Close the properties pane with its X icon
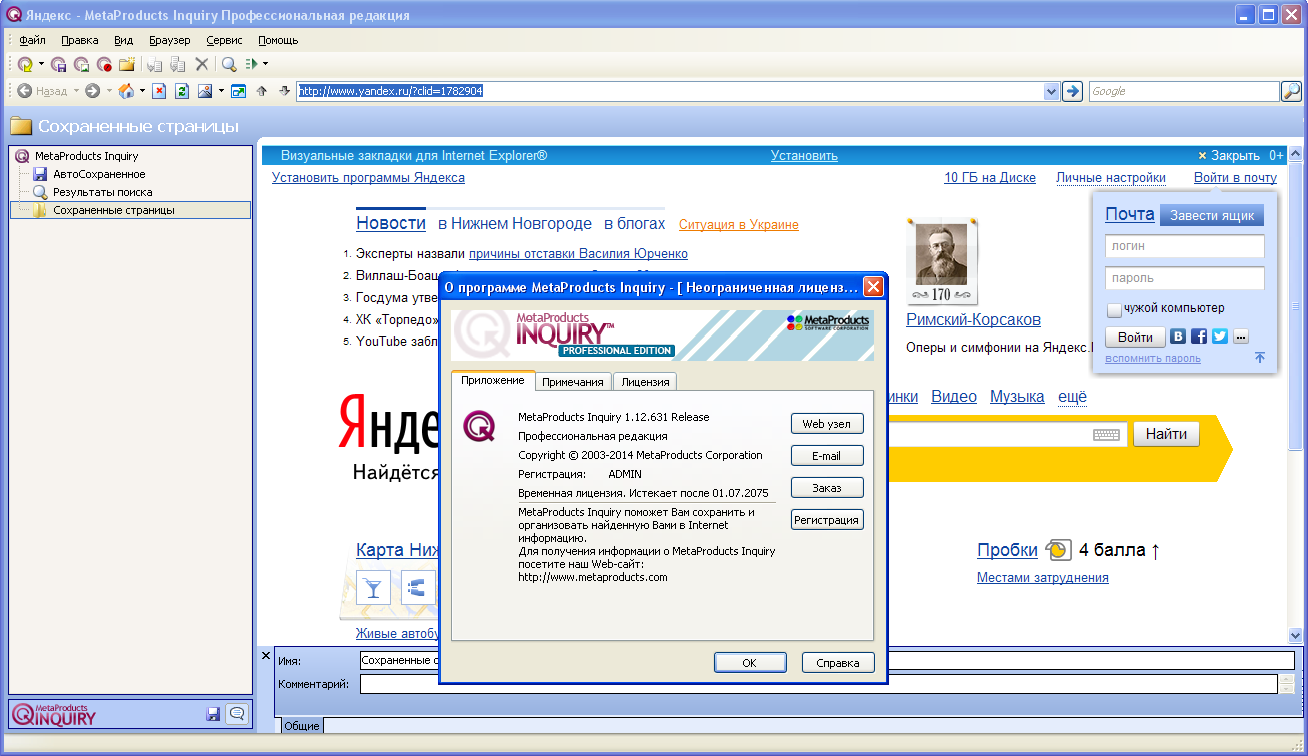1308x756 pixels. coord(266,656)
